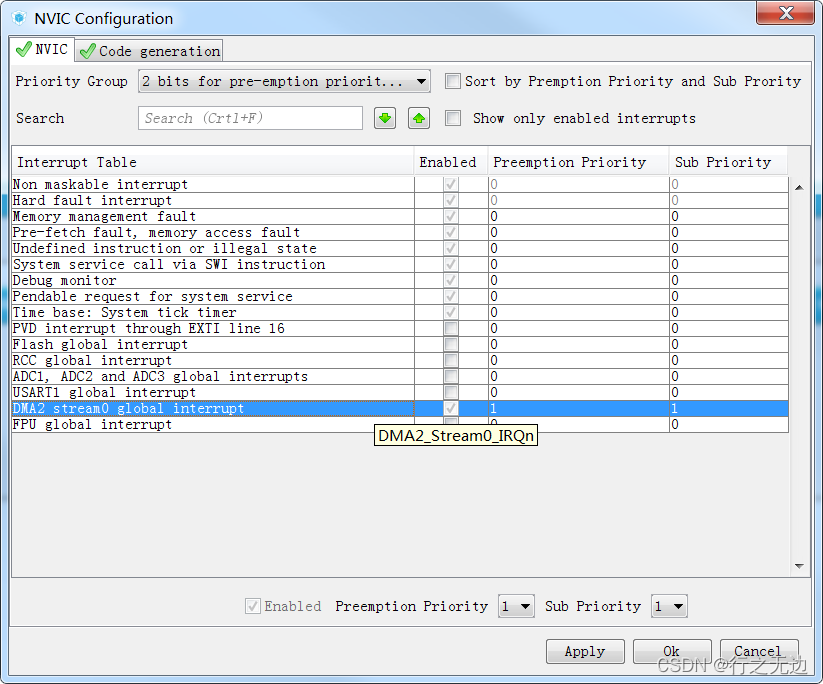Enable USART1 global interrupt checkbox
The height and width of the screenshot is (684, 823).
point(450,393)
